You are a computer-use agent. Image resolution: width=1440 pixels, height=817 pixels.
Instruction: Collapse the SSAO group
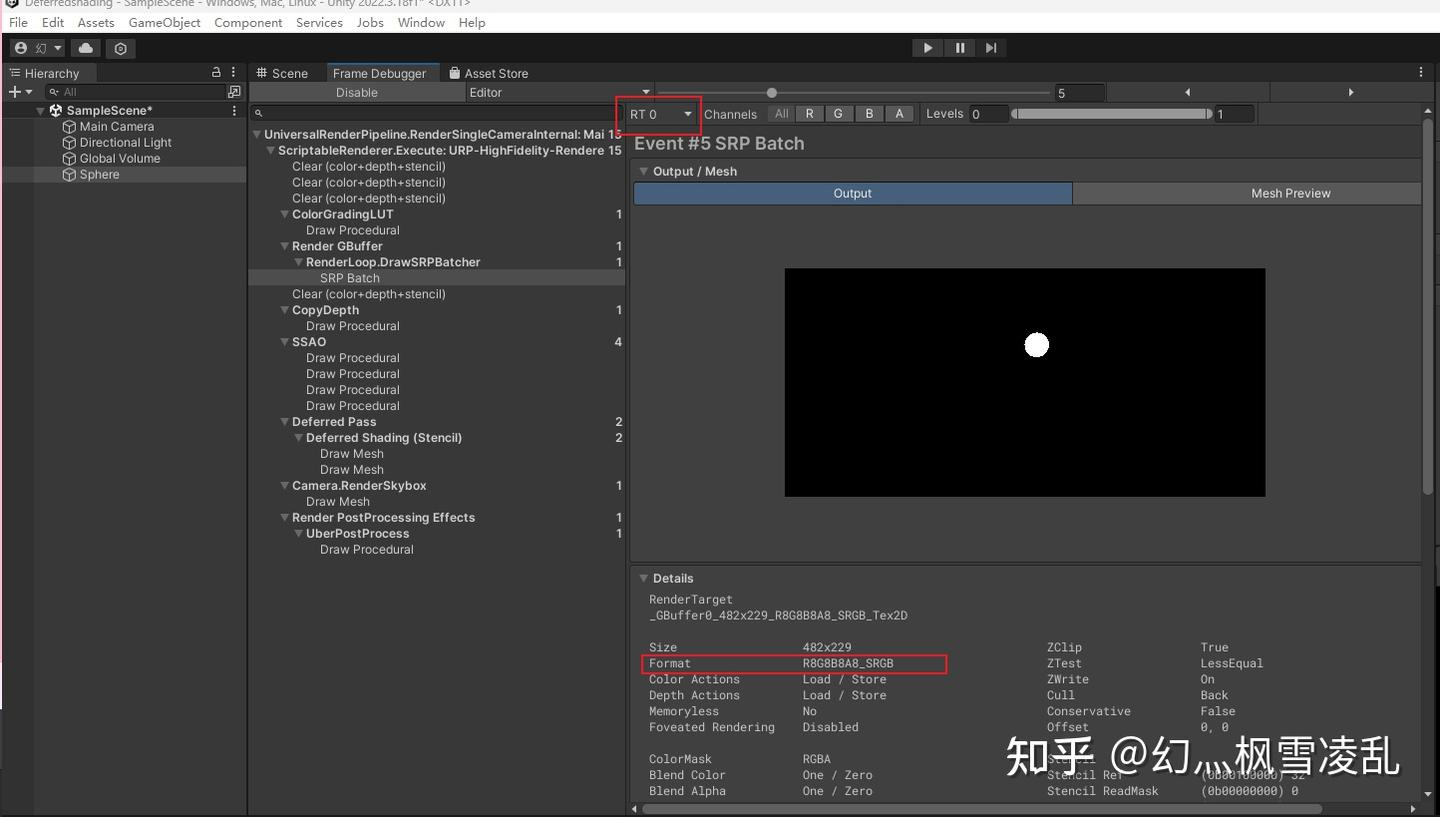coord(285,343)
